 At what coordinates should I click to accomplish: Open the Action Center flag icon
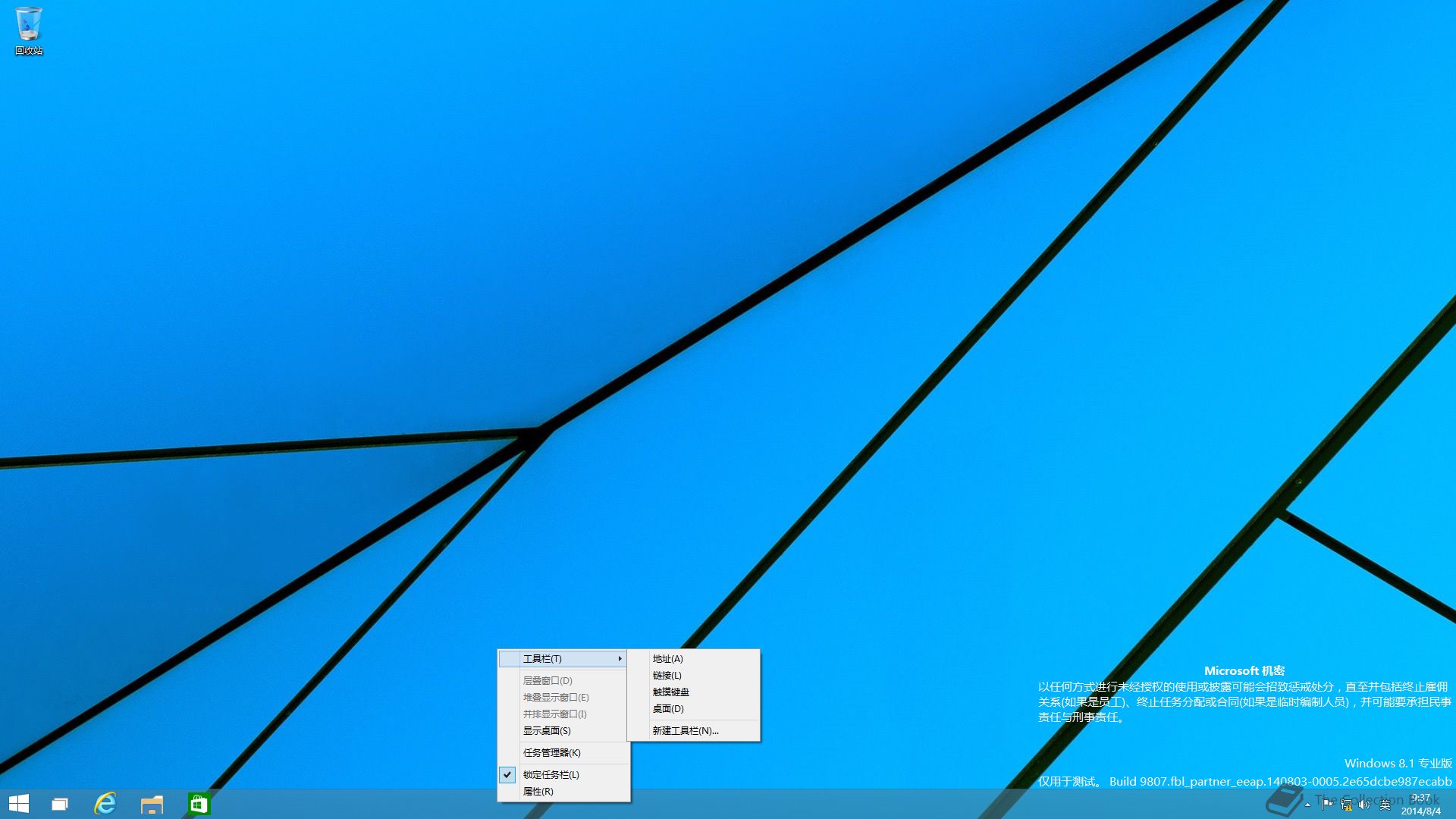click(1327, 805)
